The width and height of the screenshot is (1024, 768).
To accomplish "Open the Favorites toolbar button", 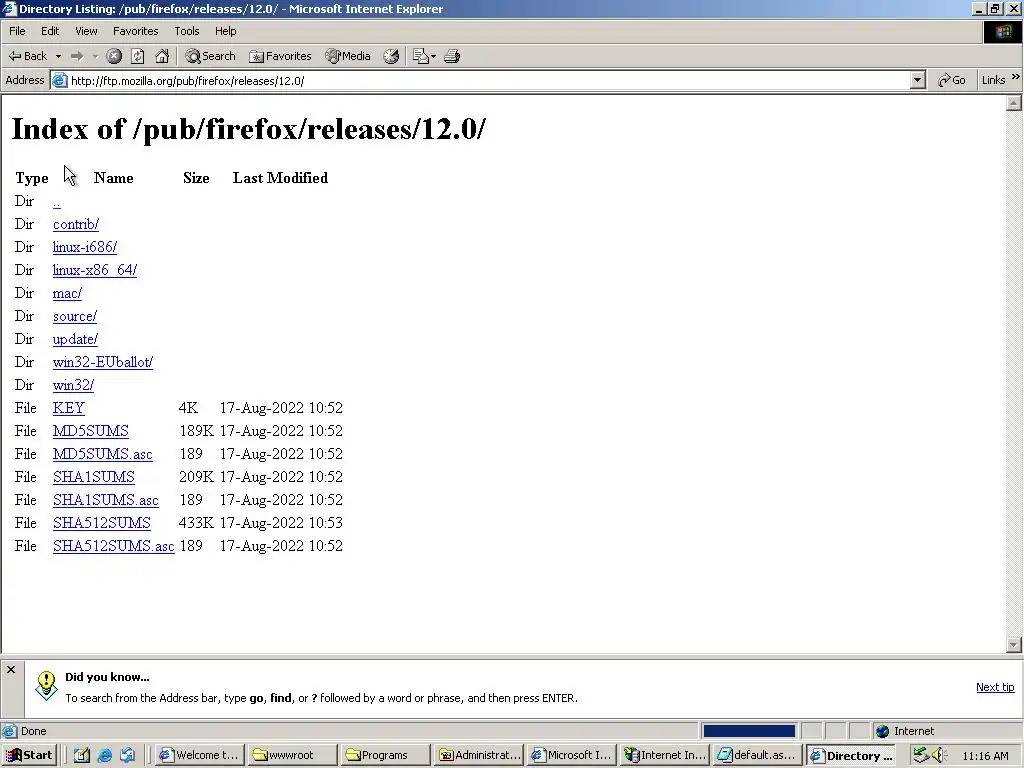I will click(x=280, y=56).
